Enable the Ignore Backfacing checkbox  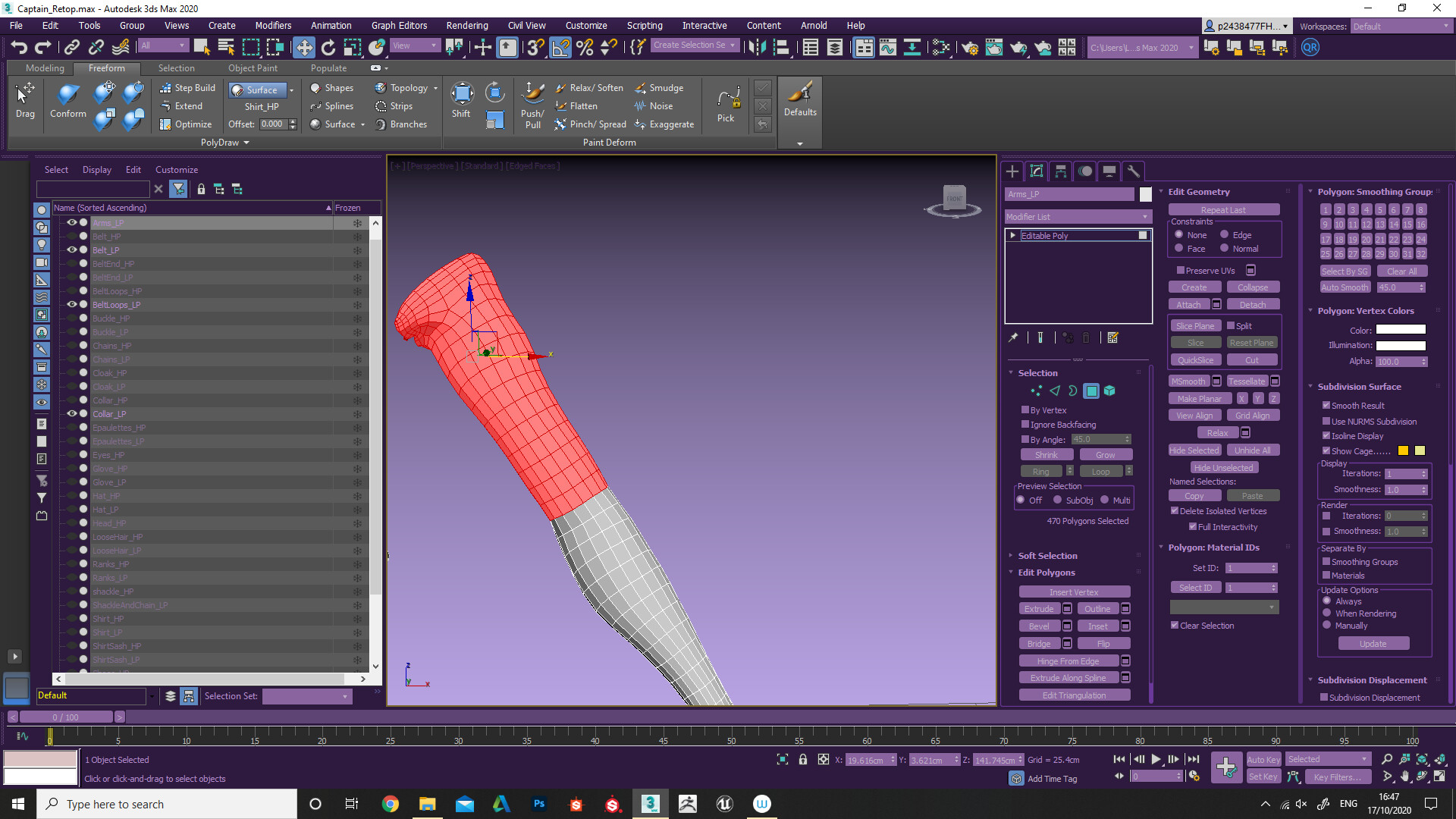[x=1025, y=425]
